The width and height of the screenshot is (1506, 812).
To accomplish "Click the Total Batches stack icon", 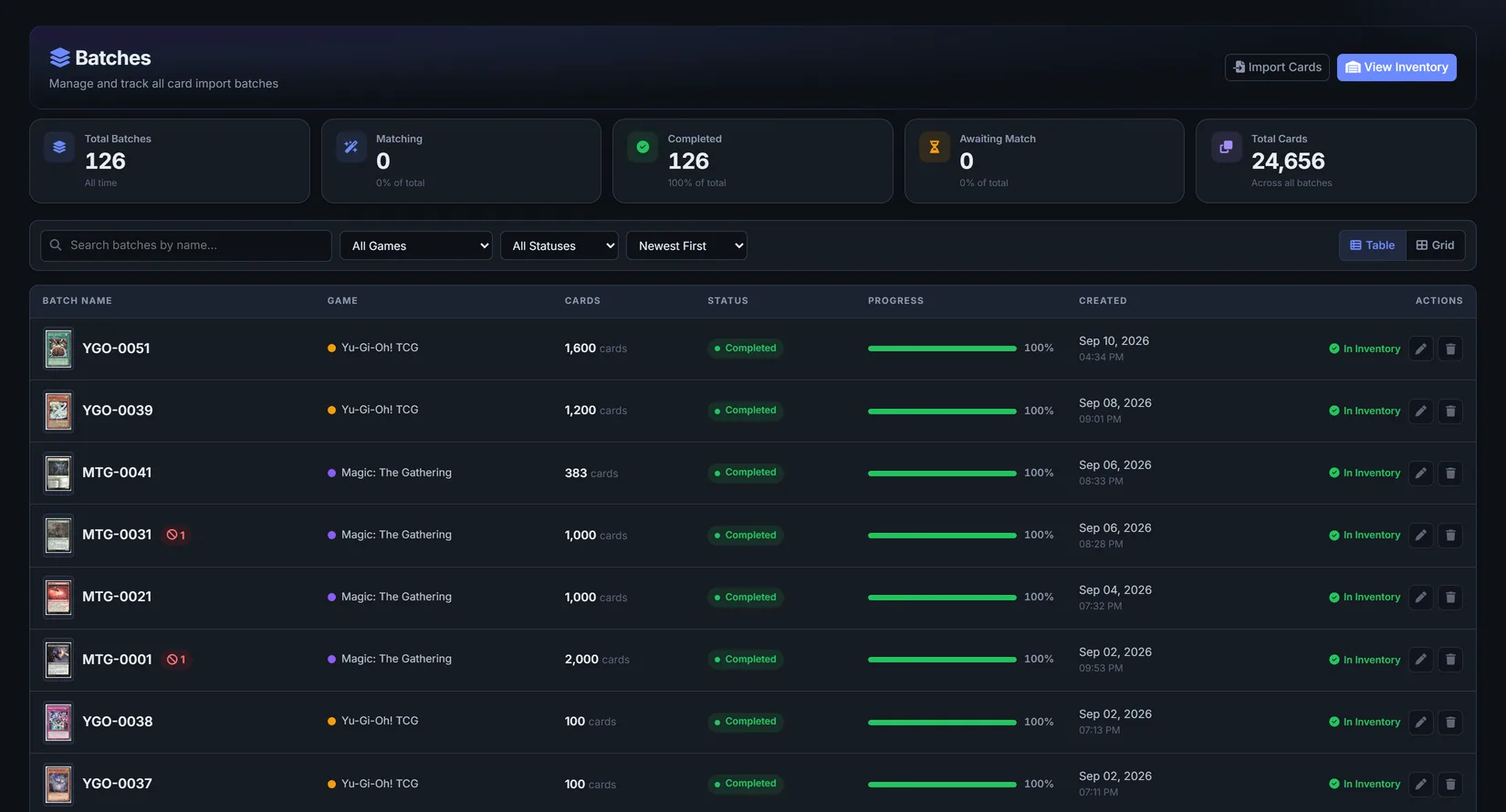I will point(59,147).
